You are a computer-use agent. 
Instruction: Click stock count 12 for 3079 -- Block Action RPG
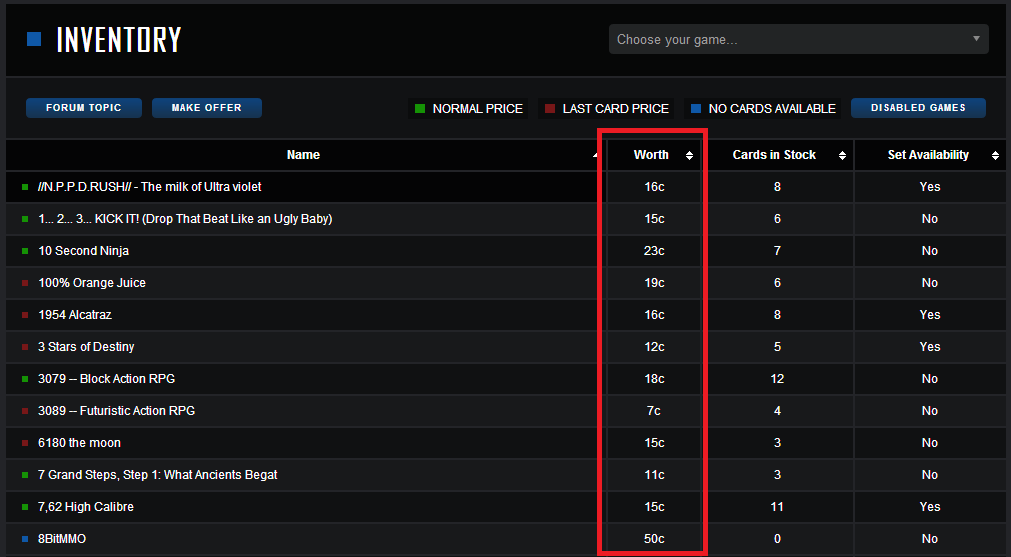pyautogui.click(x=777, y=379)
